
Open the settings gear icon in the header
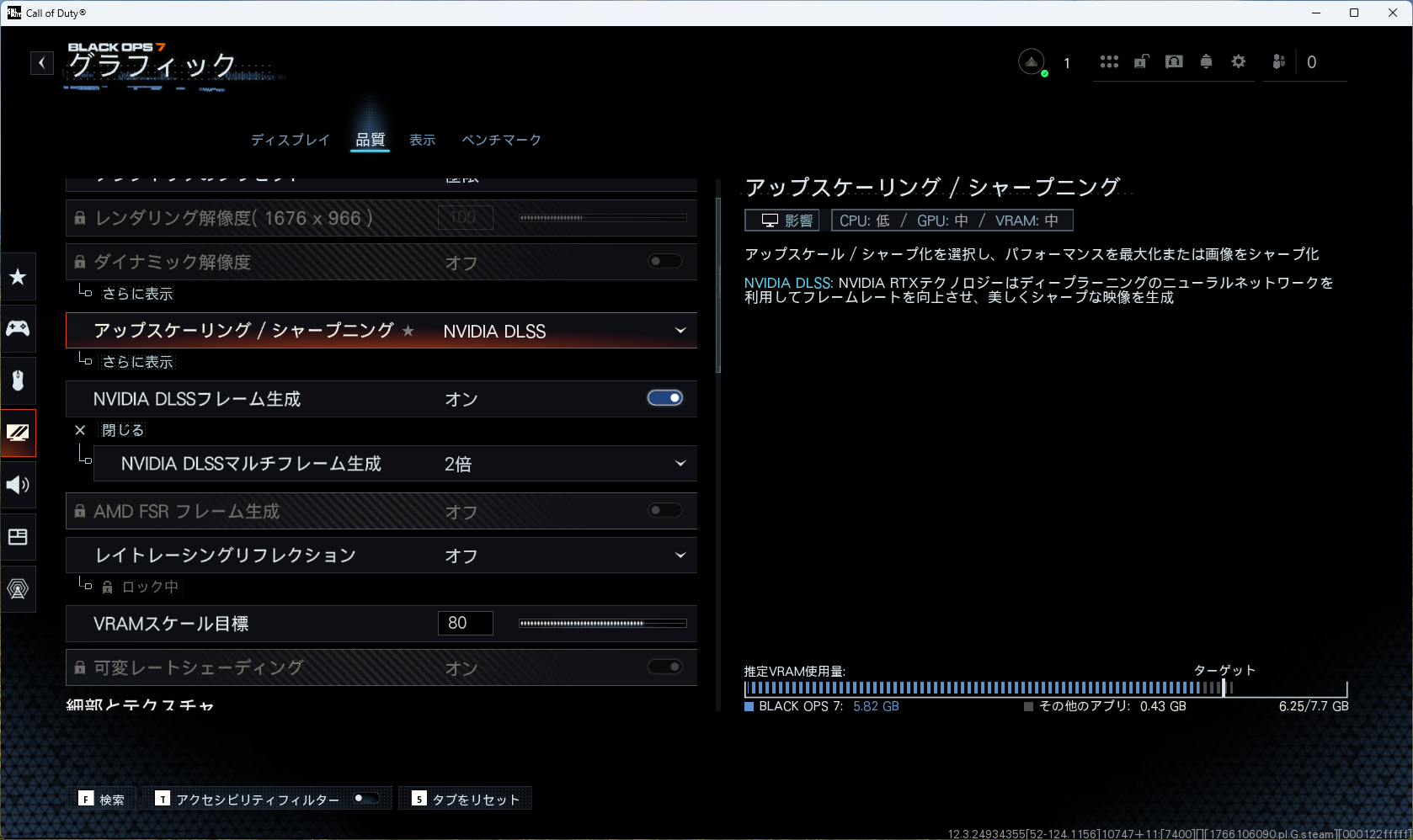[x=1238, y=61]
